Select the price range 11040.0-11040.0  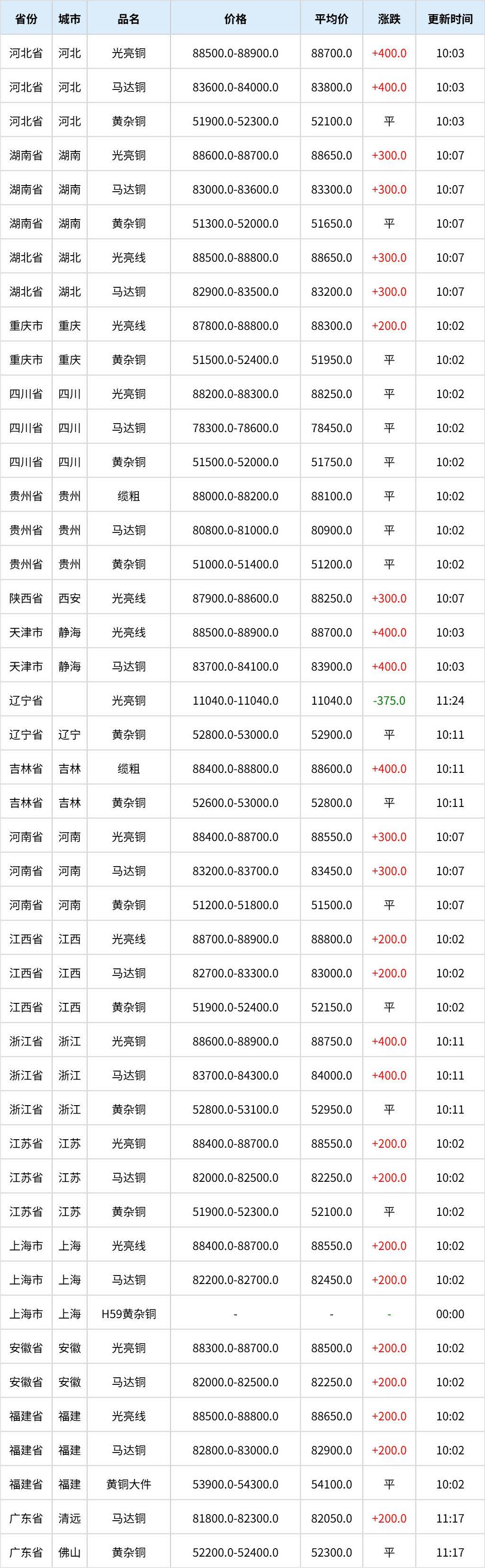235,700
